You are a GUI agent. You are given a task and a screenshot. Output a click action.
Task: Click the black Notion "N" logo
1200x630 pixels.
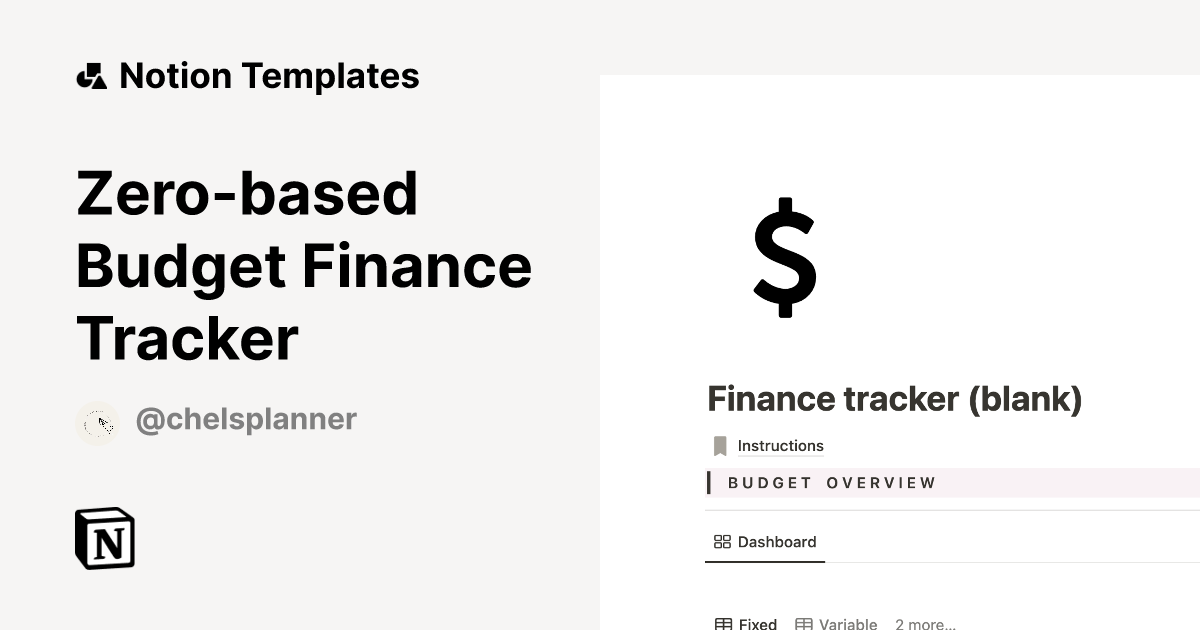(x=106, y=538)
